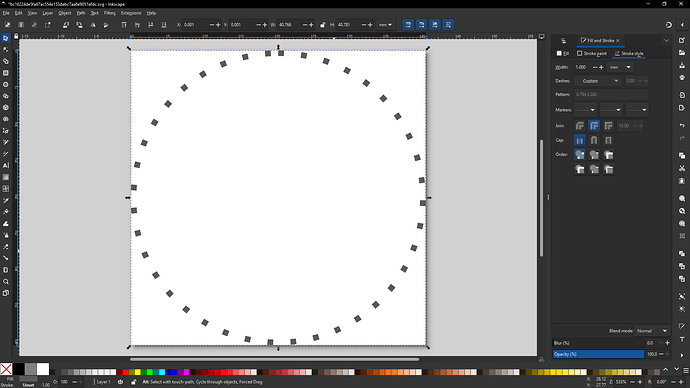Screen dimensions: 690x388
Task: Select the Text tool
Action: coord(6,165)
